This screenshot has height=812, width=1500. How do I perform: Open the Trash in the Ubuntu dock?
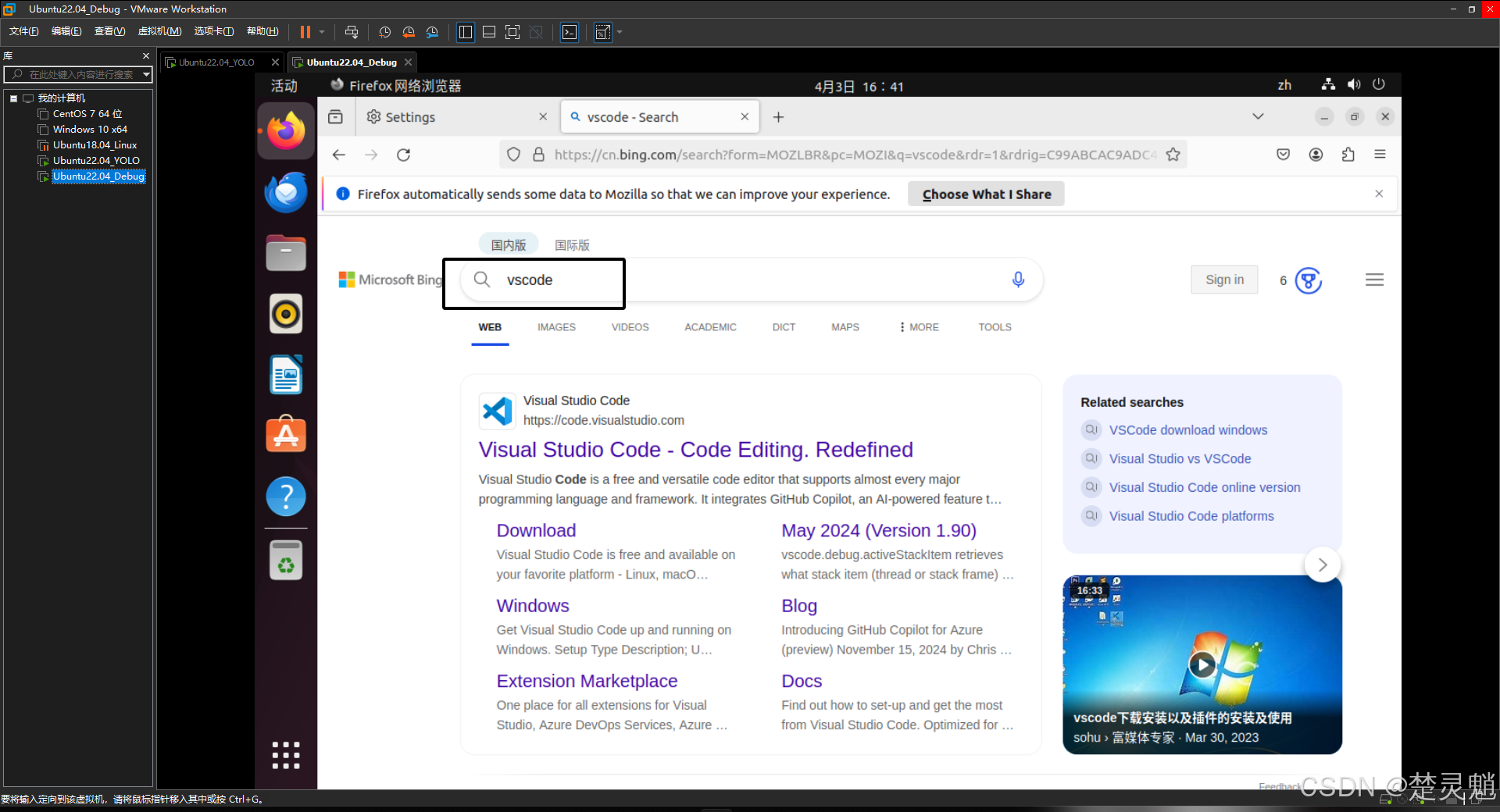[x=286, y=560]
